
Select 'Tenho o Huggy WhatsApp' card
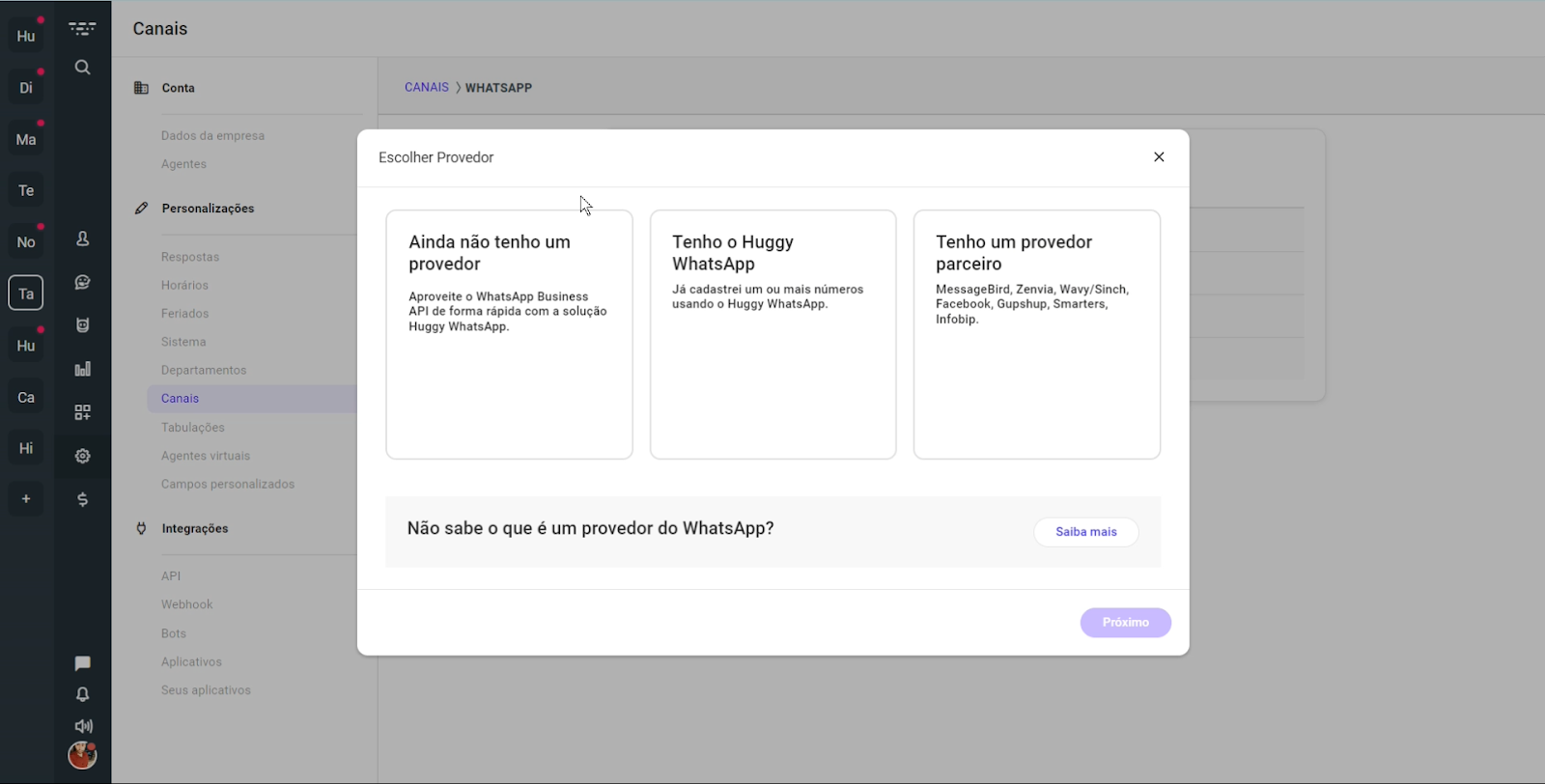click(772, 334)
